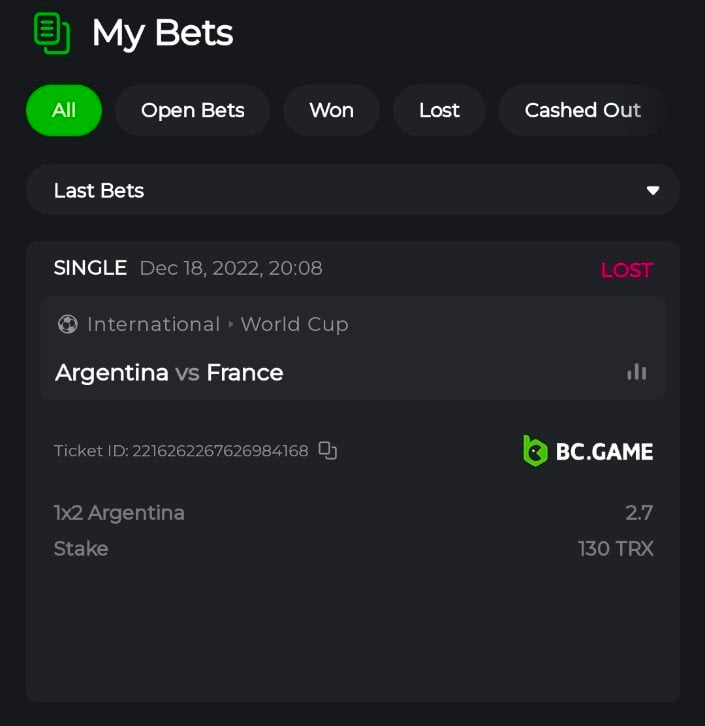Click the soccer ball sport icon
Image resolution: width=705 pixels, height=726 pixels.
[68, 324]
